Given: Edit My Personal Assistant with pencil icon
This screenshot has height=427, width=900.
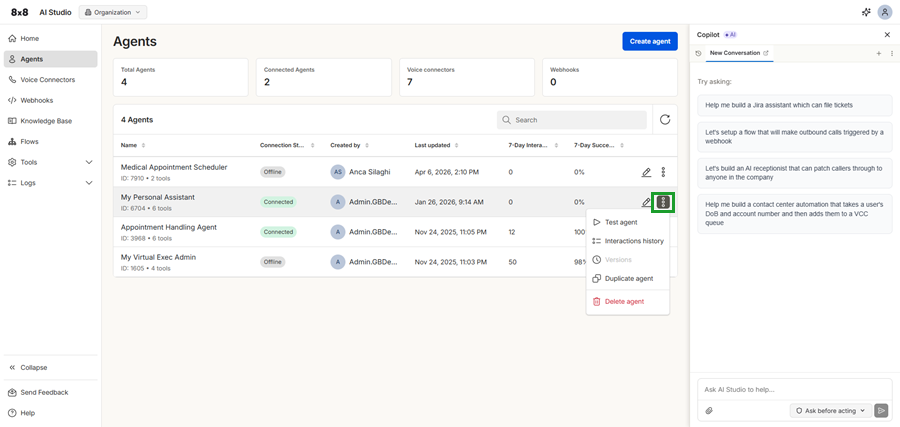Looking at the screenshot, I should tap(646, 202).
